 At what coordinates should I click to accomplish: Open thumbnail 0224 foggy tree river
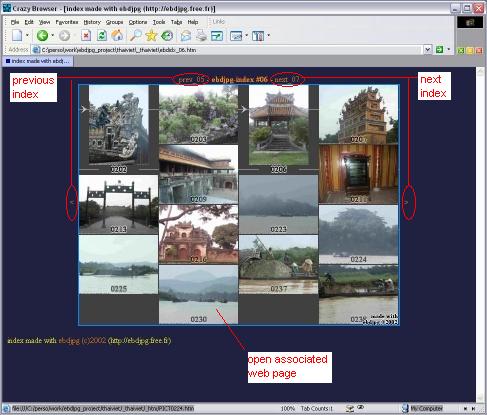358,234
